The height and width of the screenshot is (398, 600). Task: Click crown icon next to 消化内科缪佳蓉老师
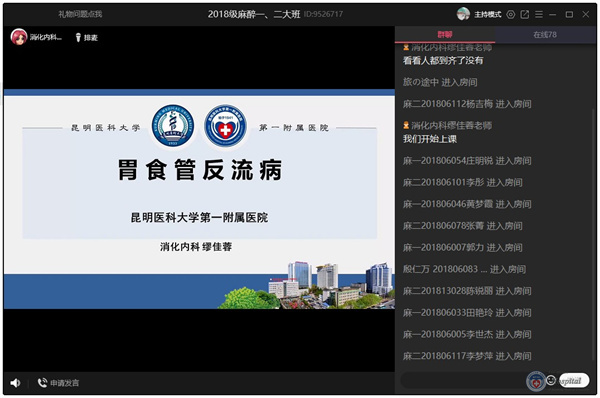pos(406,125)
